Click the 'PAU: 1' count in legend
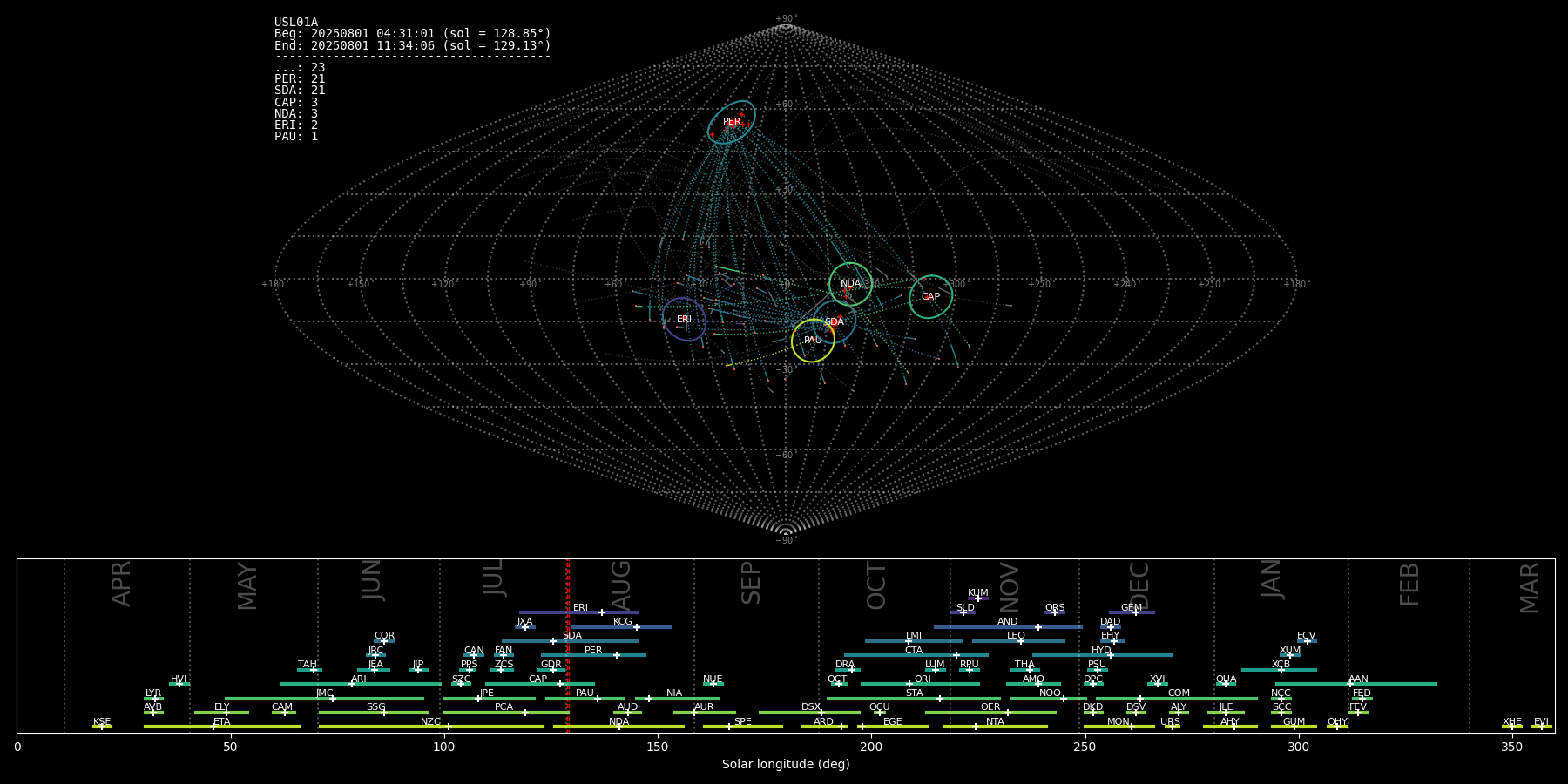Viewport: 1568px width, 784px height. [296, 137]
